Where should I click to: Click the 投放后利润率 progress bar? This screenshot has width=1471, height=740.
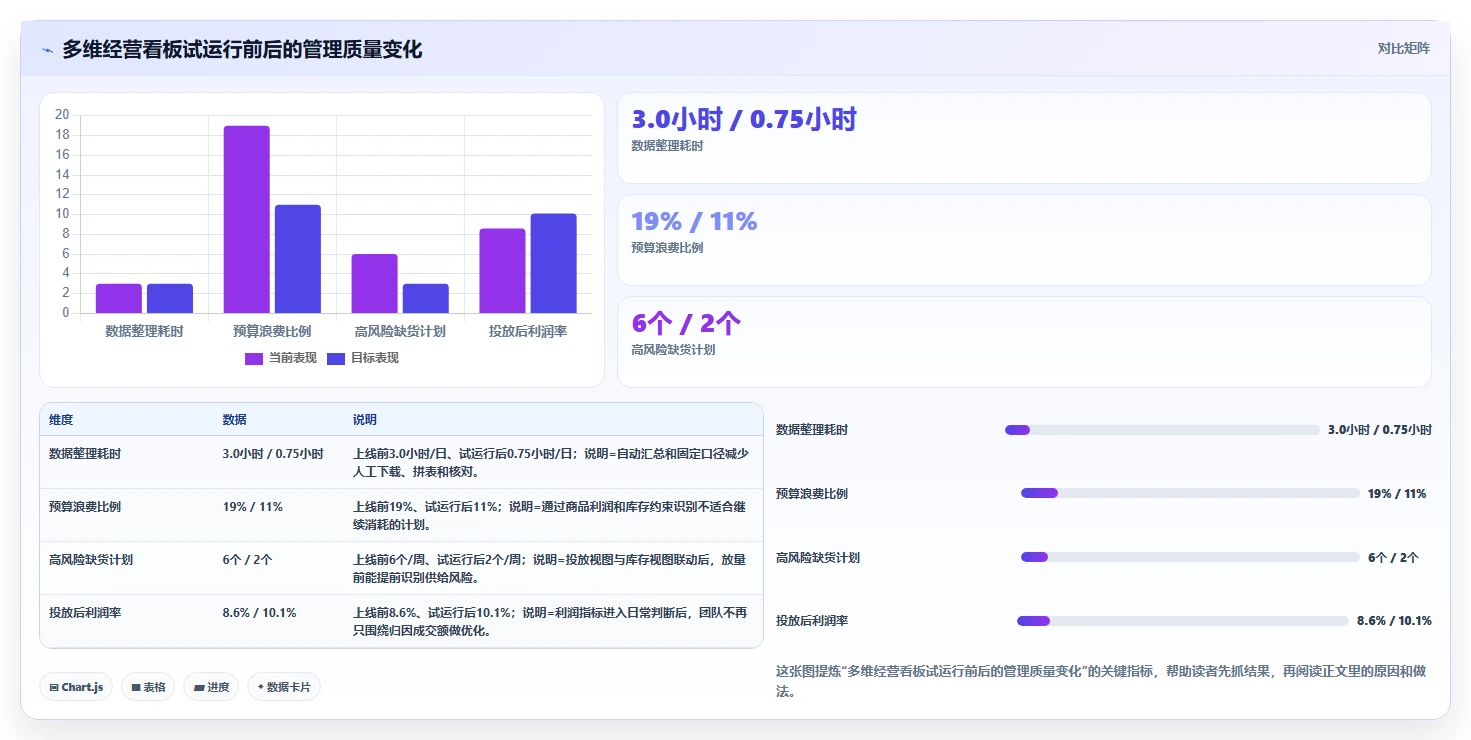coord(1183,621)
